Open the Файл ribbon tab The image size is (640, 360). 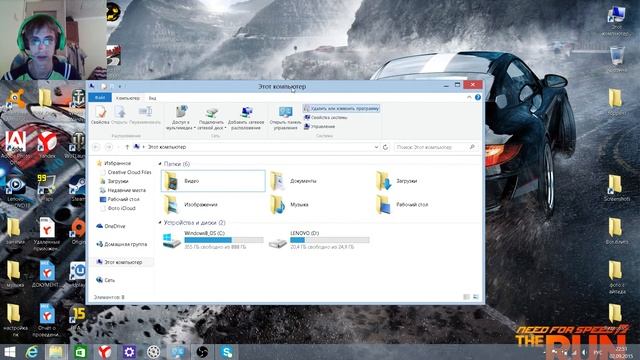pos(100,98)
